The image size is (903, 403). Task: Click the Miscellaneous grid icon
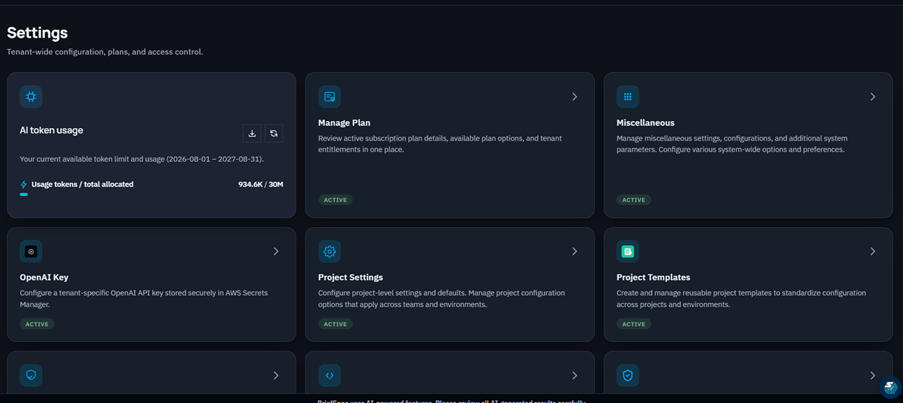[x=628, y=97]
